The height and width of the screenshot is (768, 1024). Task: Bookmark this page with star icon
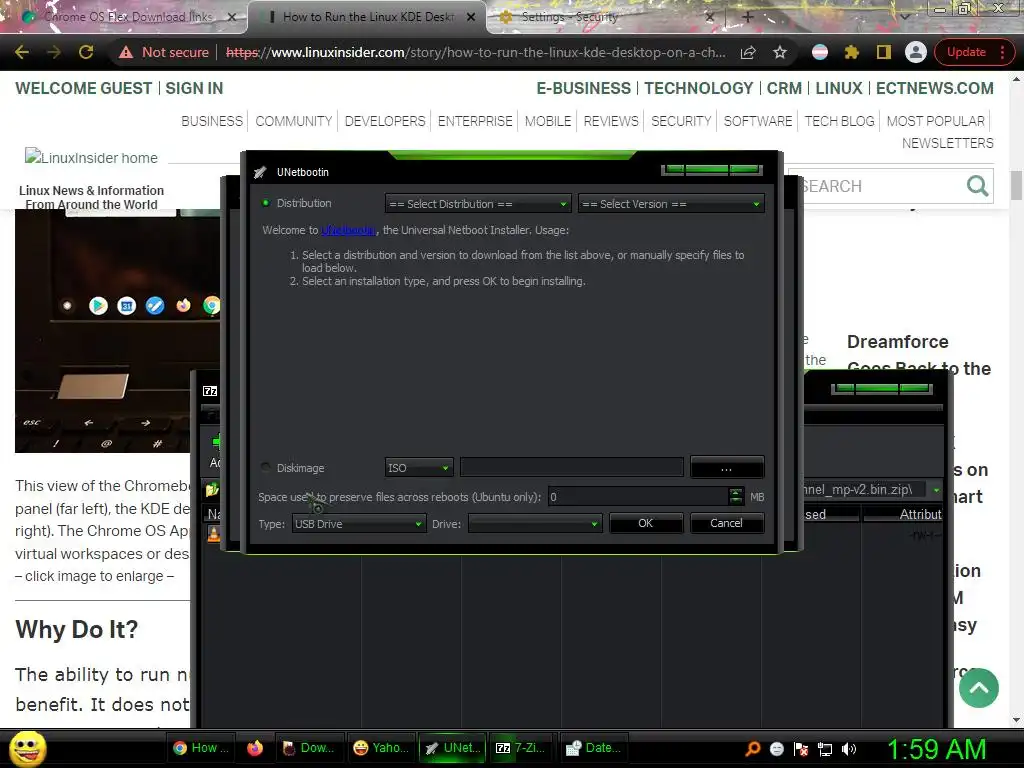[x=780, y=52]
